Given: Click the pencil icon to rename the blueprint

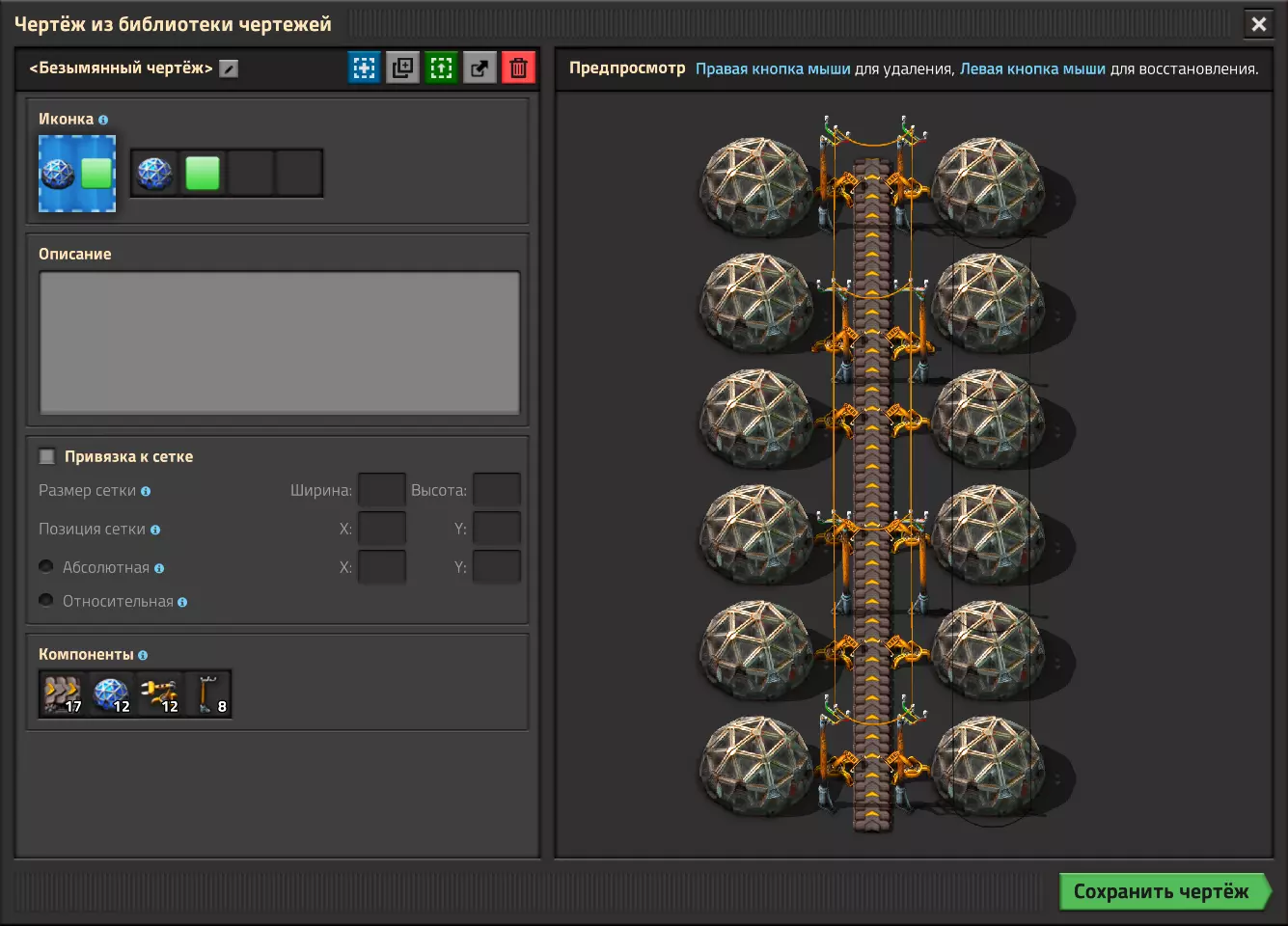Looking at the screenshot, I should pos(229,68).
